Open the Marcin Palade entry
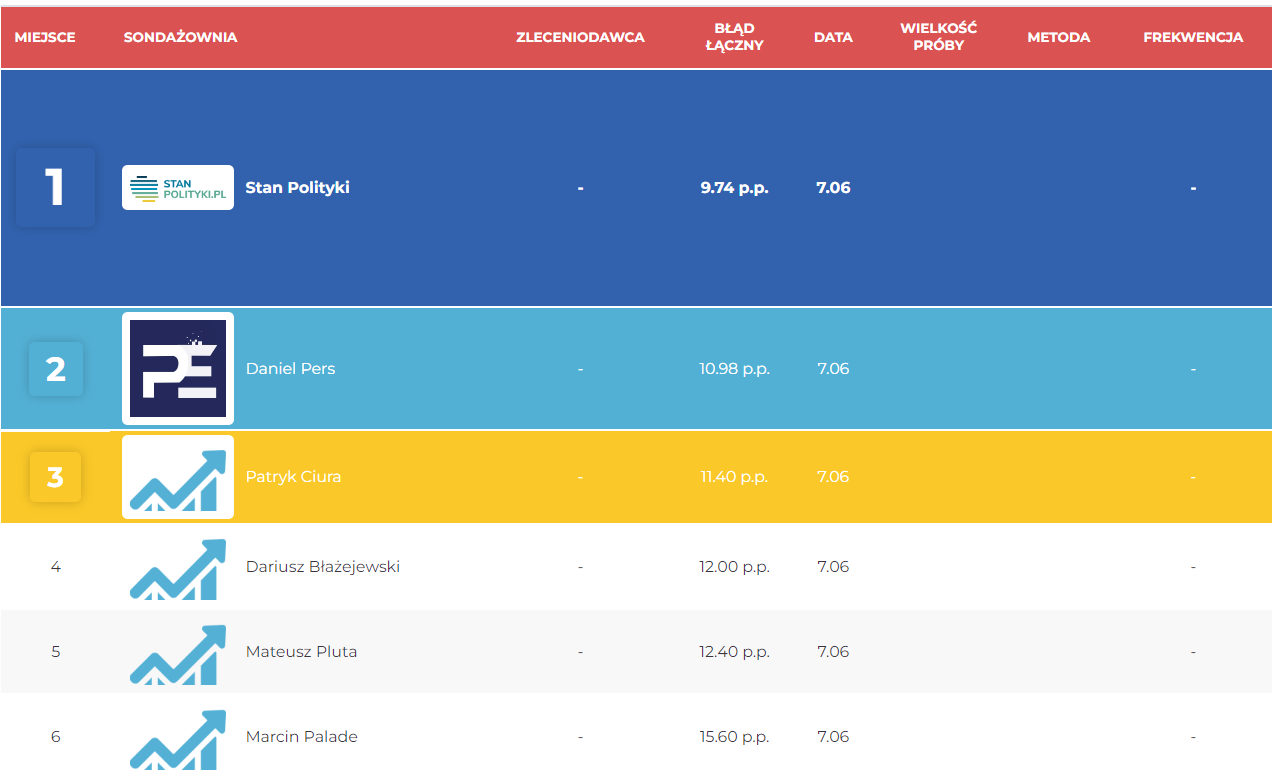This screenshot has width=1282, height=776. [x=301, y=736]
